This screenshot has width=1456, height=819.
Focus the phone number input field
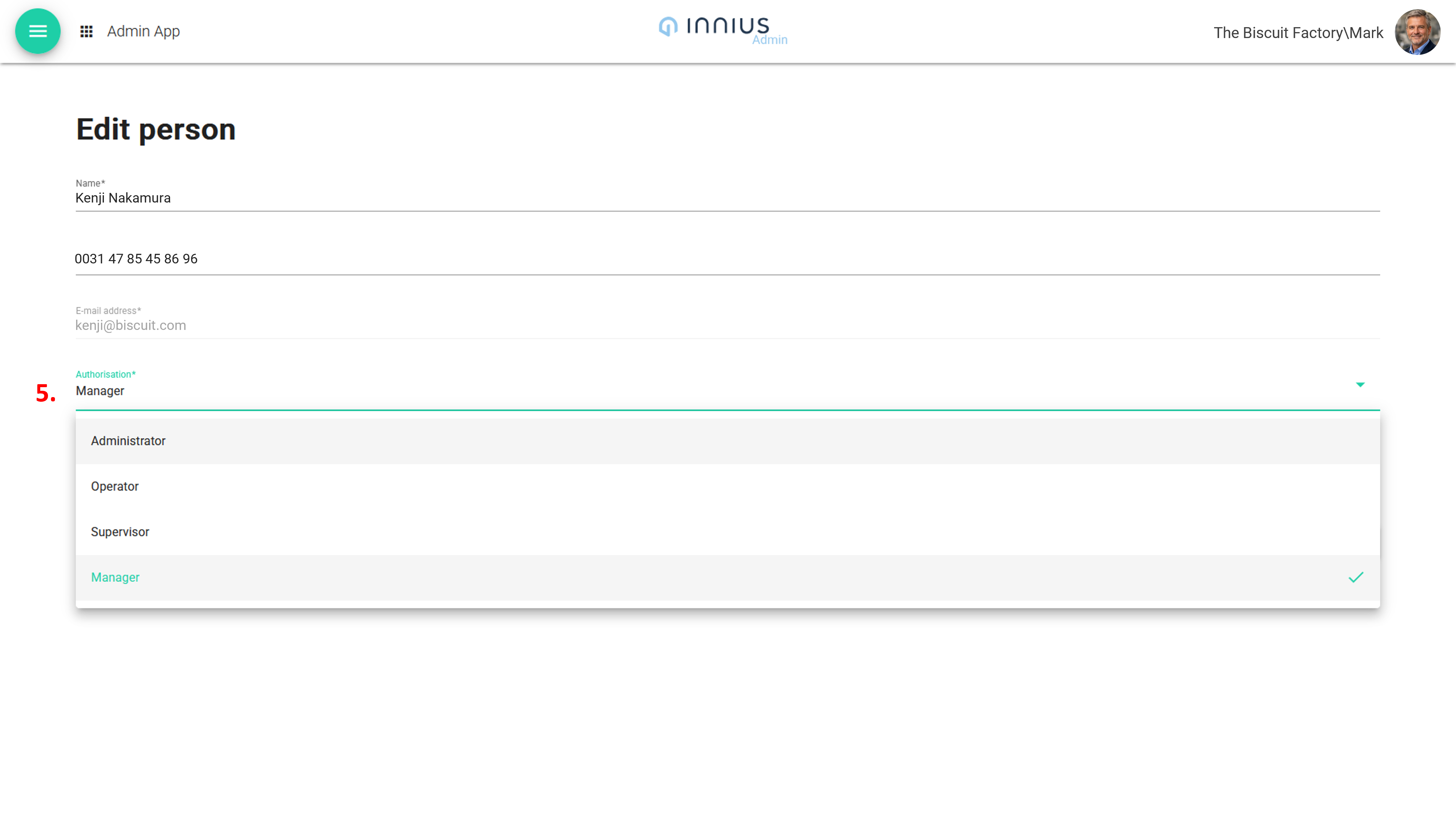coord(678,259)
